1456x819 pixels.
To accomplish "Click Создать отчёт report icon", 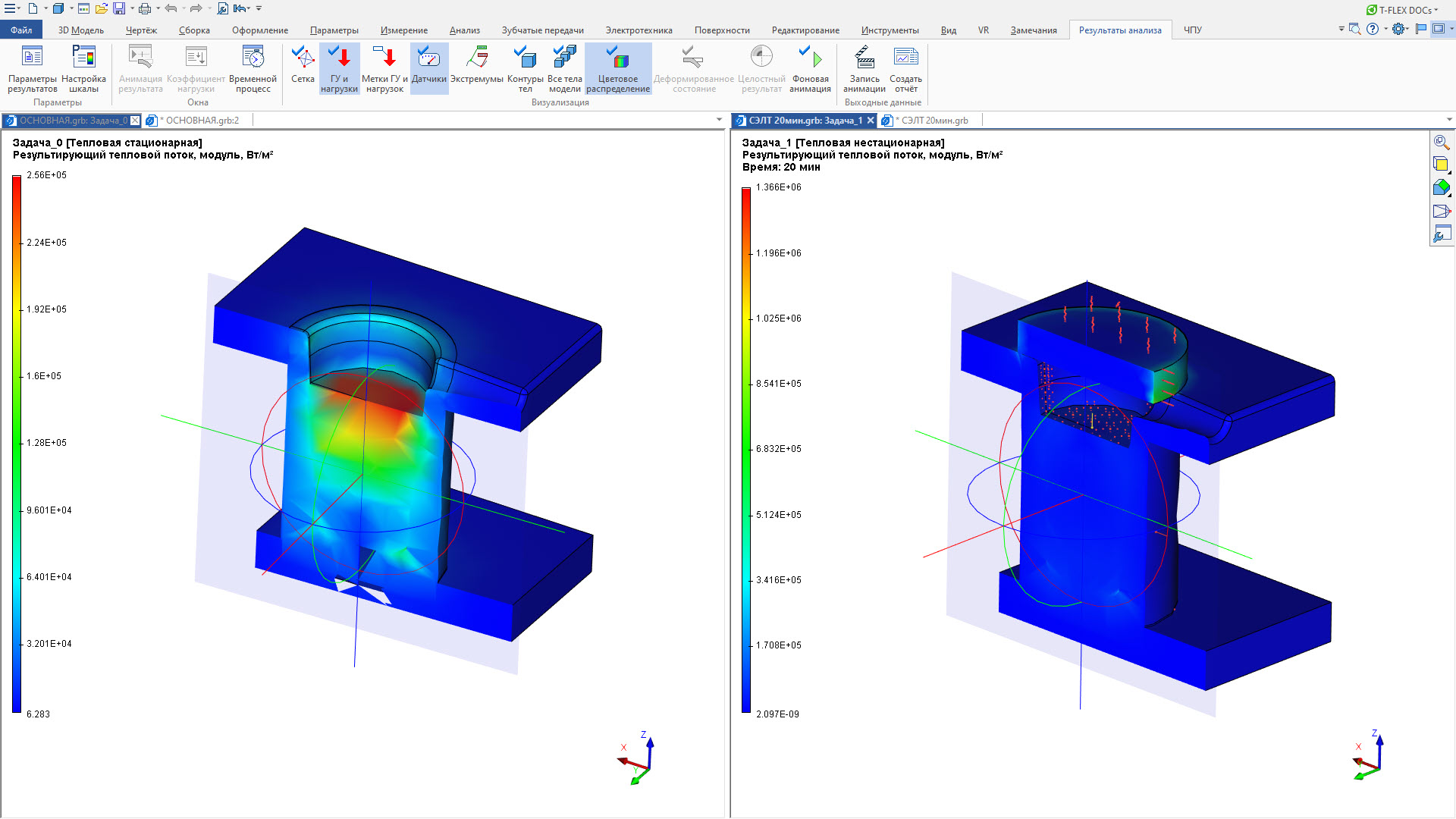I will [905, 68].
